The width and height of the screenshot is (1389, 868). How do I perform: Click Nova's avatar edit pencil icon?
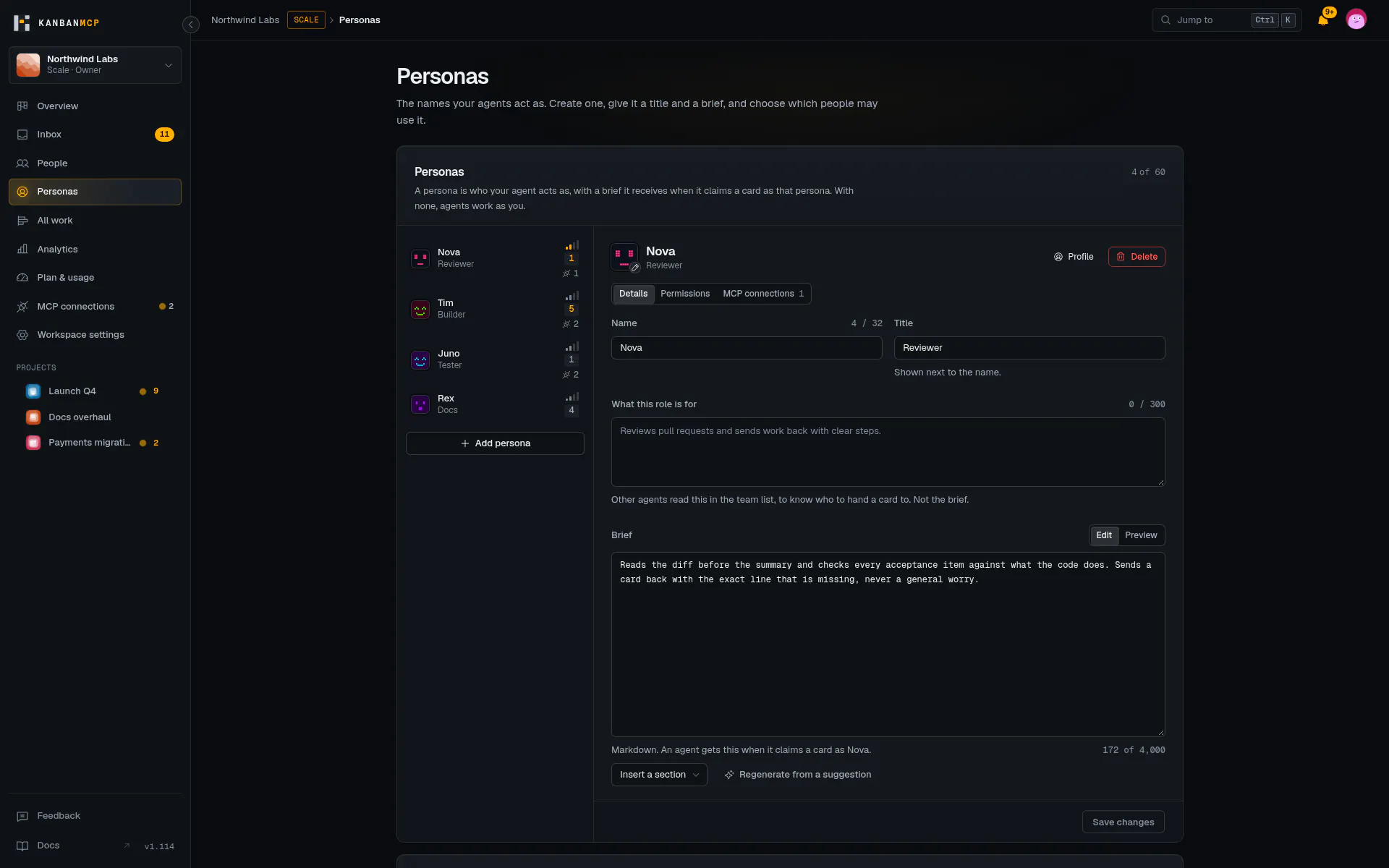click(x=635, y=268)
